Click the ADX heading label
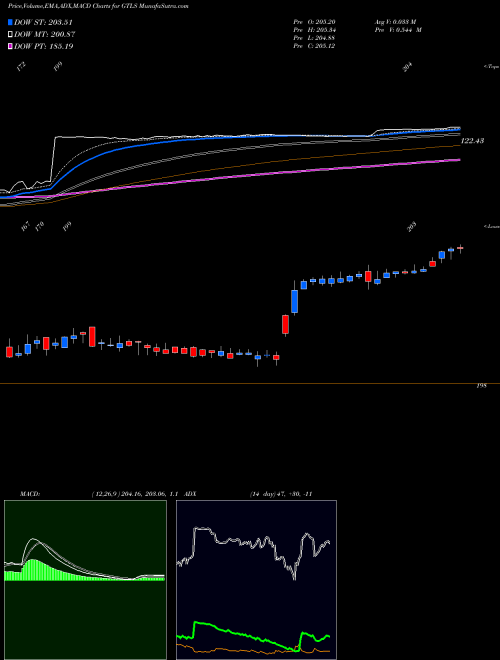 (x=190, y=494)
